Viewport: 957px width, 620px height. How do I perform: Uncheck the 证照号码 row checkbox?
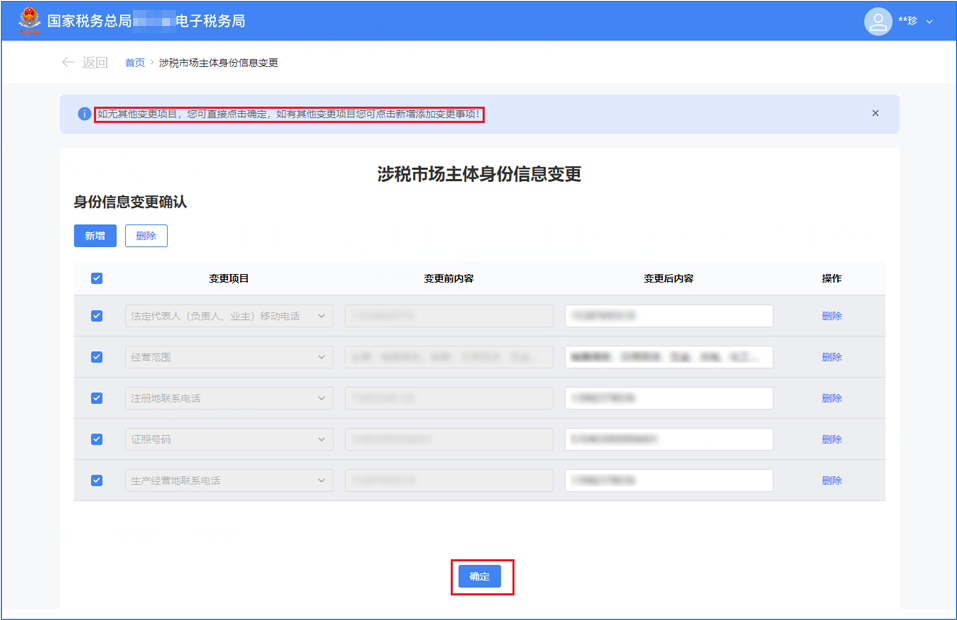click(97, 439)
